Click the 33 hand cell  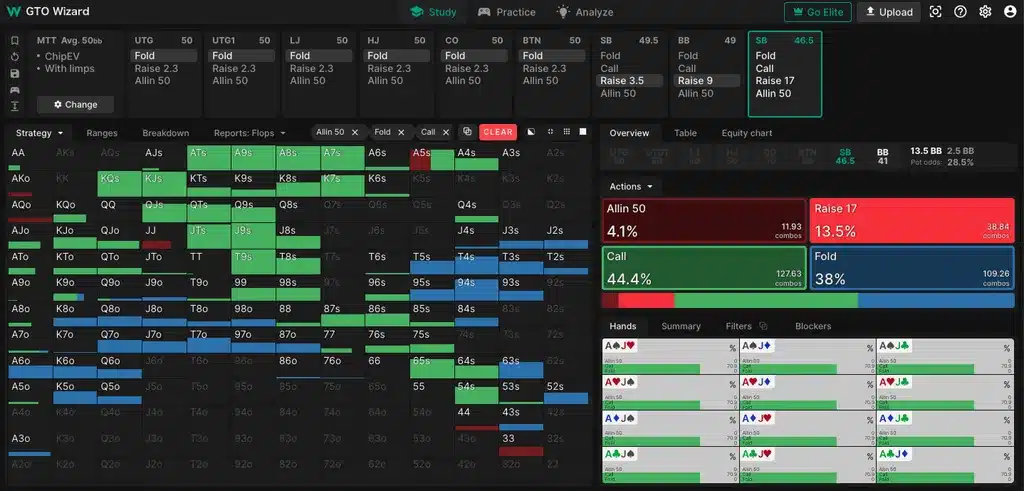(x=520, y=444)
